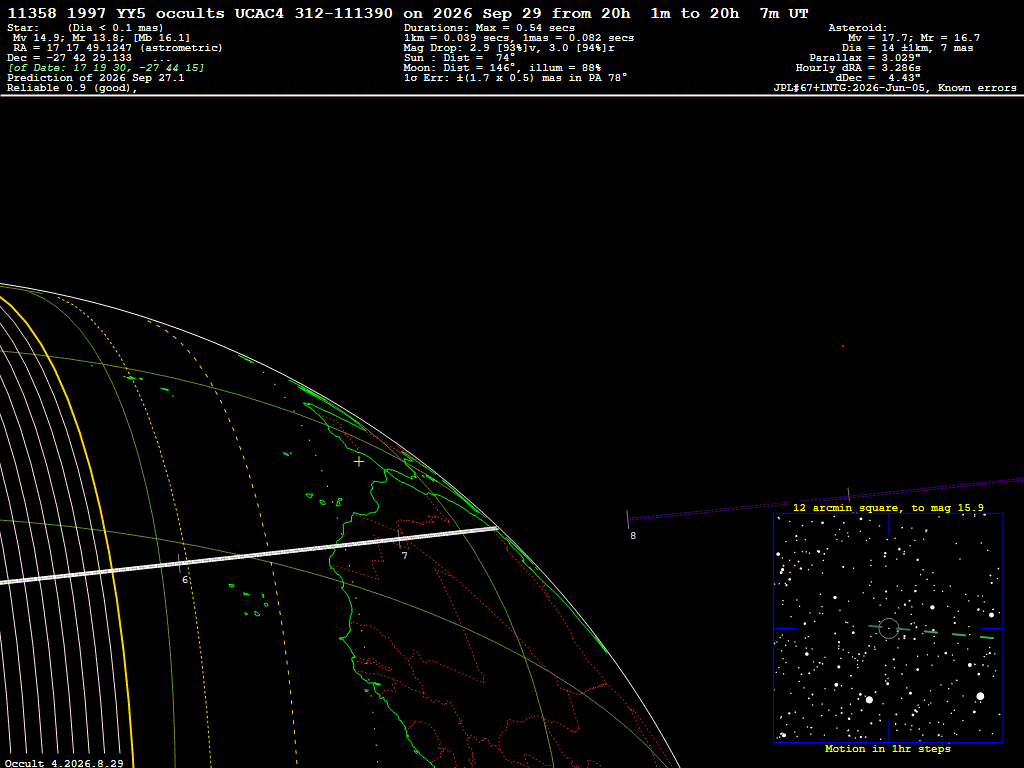Click the green 'of Date' coordinates line

[106, 68]
